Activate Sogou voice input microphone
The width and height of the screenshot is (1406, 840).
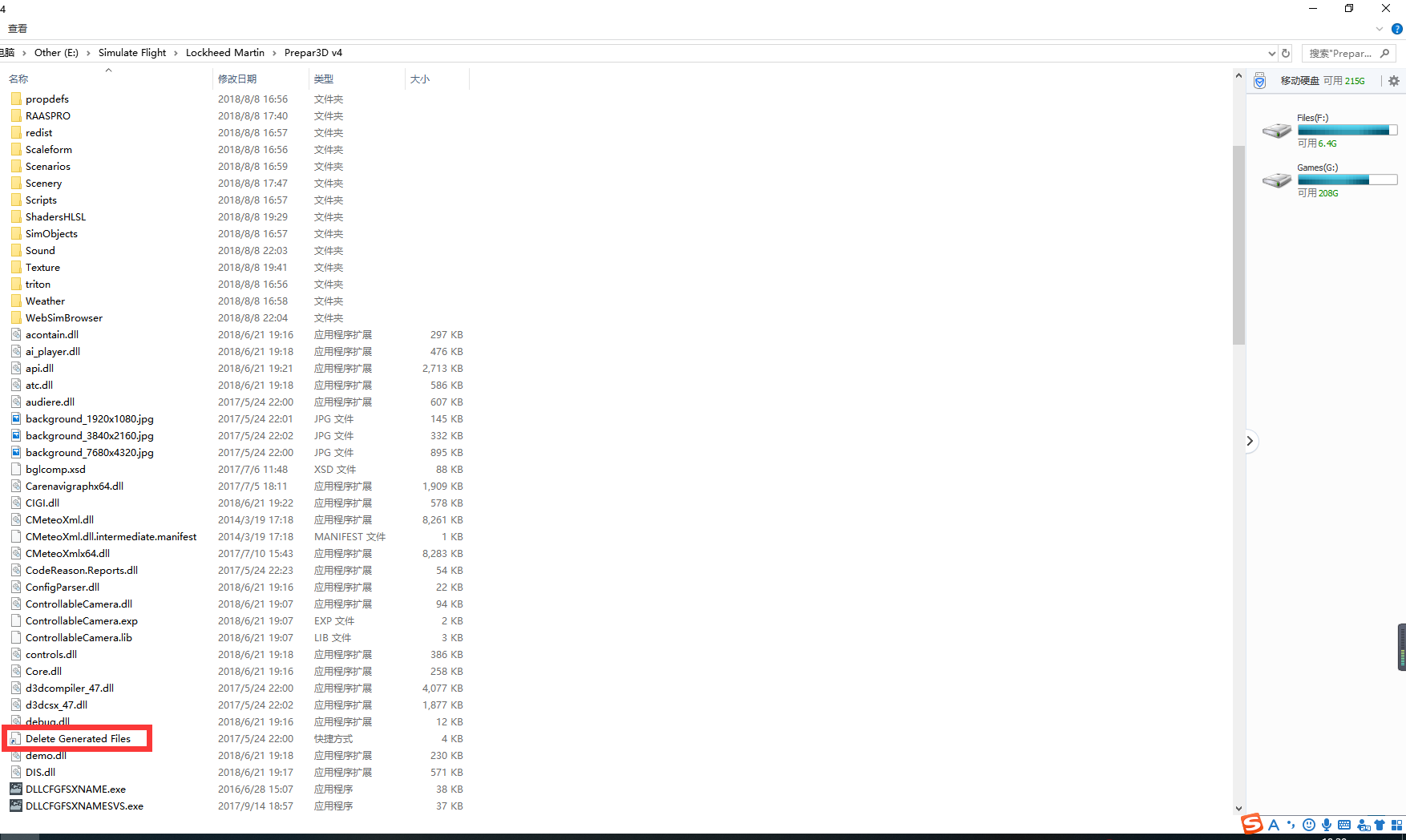pos(1327,825)
